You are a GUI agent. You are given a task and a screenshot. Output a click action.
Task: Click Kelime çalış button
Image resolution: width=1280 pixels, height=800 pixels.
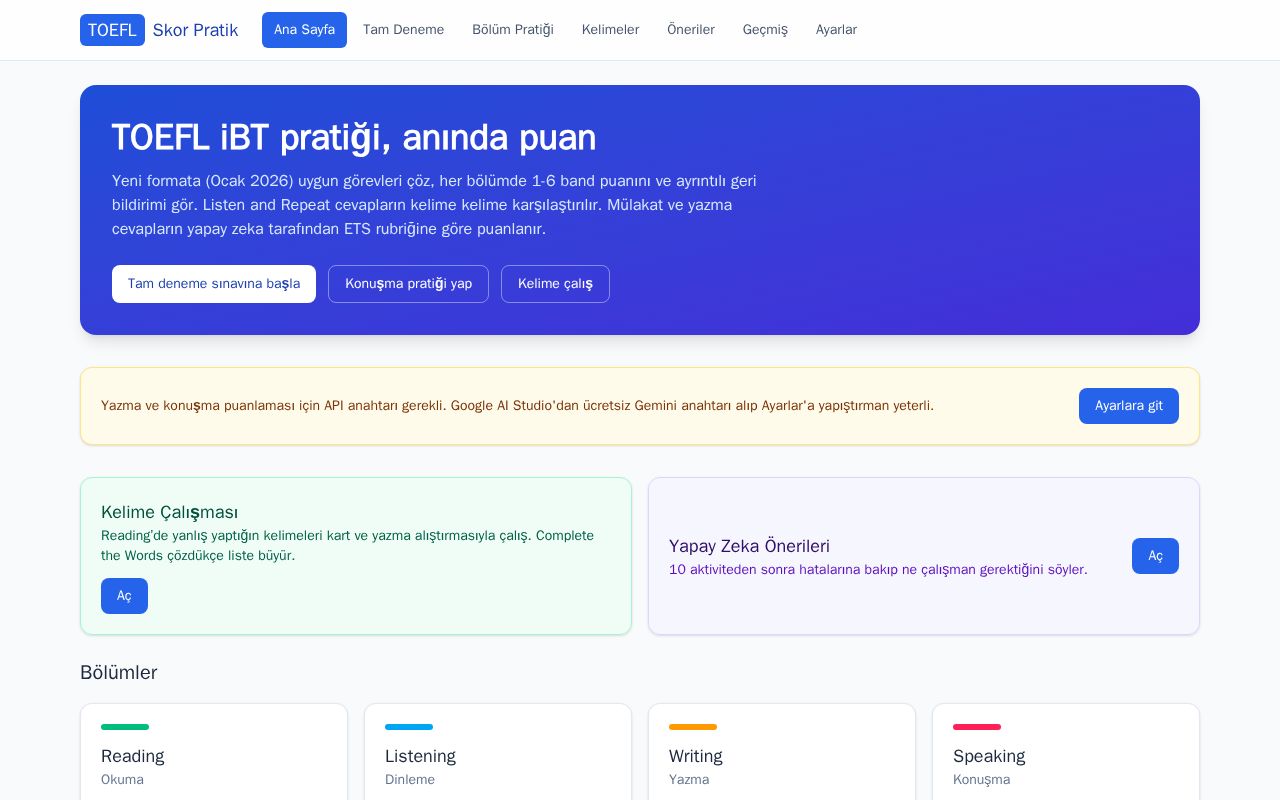[x=555, y=284]
